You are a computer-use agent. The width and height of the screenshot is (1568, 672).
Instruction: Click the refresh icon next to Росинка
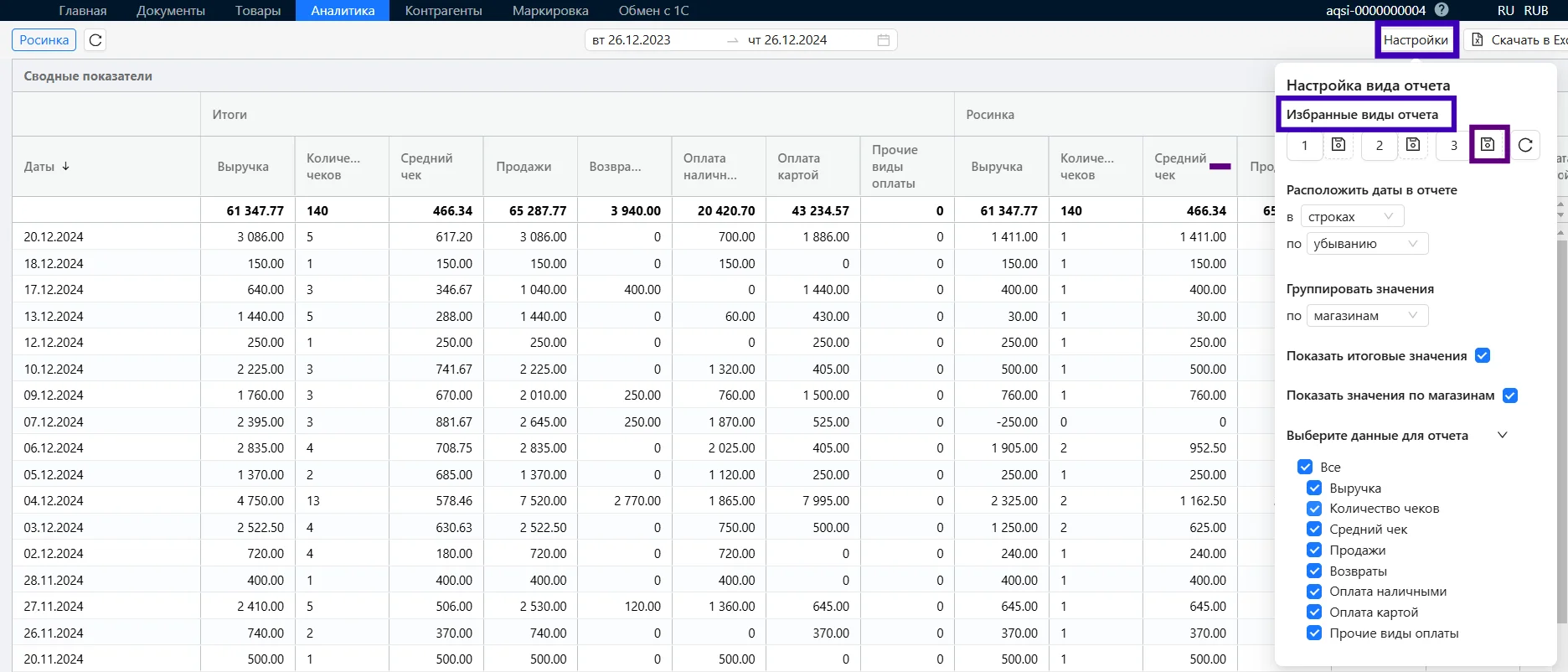click(95, 40)
